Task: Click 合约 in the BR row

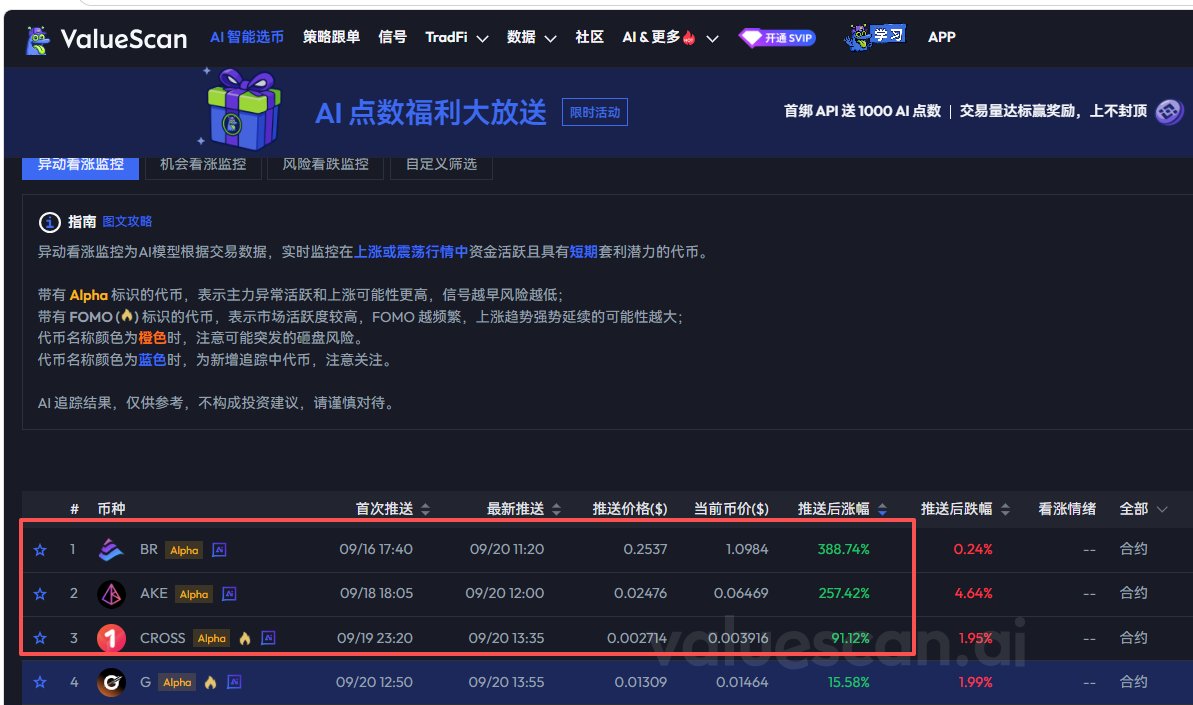Action: point(1133,549)
